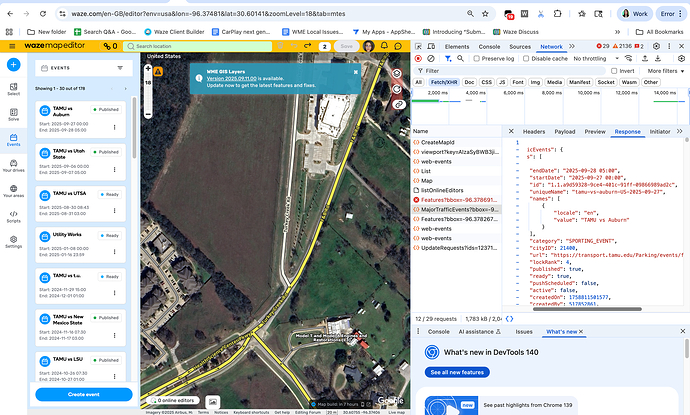Open the Preview tab of request details
The height and width of the screenshot is (415, 690).
click(595, 132)
